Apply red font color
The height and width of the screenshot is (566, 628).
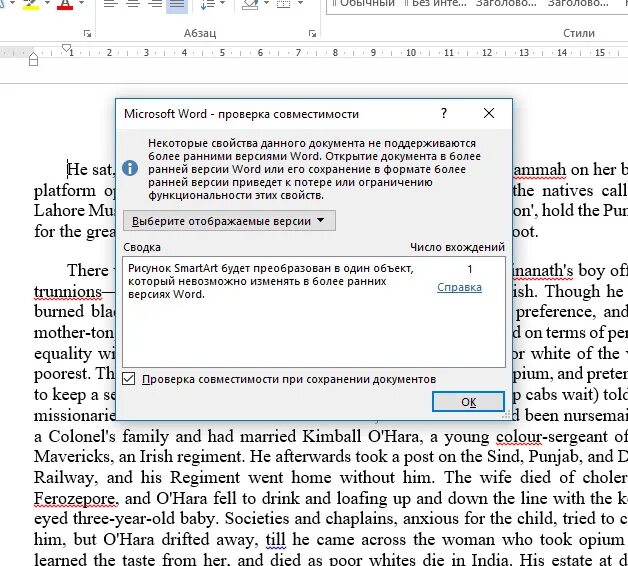(65, 4)
